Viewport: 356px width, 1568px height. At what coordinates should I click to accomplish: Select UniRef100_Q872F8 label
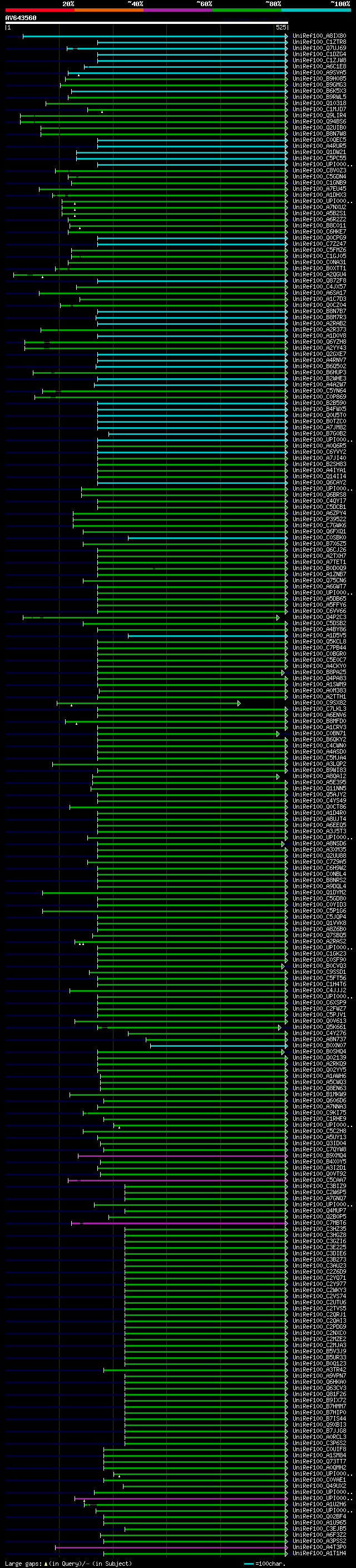pyautogui.click(x=319, y=281)
